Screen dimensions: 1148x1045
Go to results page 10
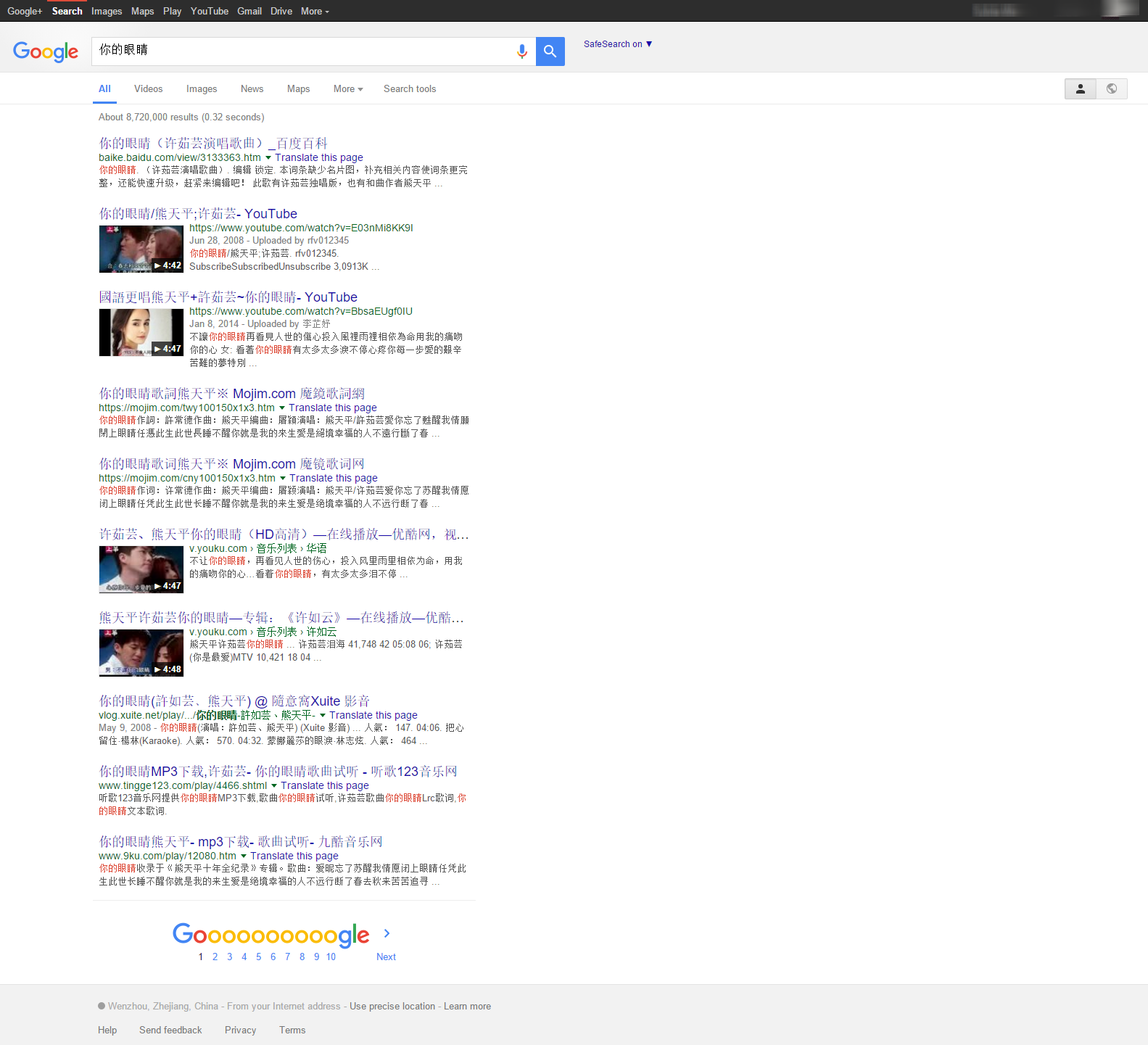[331, 957]
